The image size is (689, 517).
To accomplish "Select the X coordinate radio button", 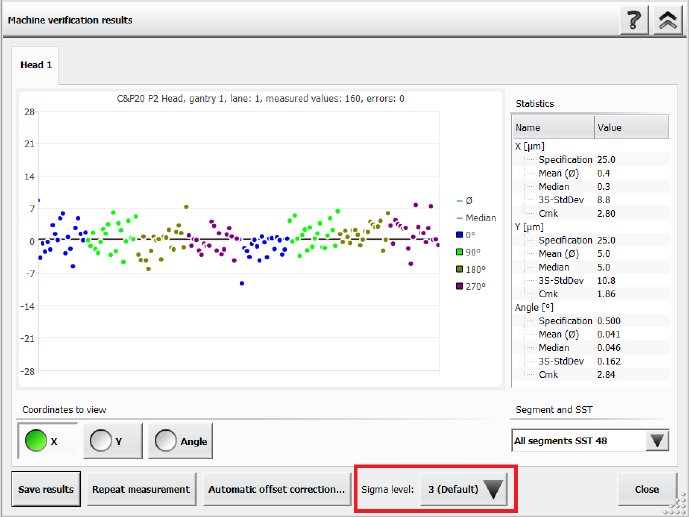I will click(x=47, y=441).
